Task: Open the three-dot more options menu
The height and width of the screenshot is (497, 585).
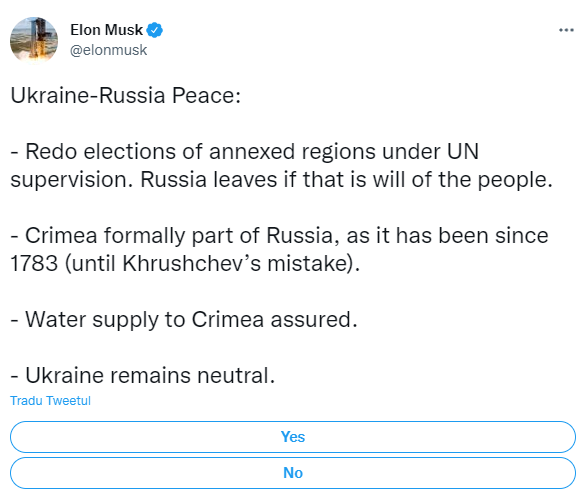Action: 566,30
